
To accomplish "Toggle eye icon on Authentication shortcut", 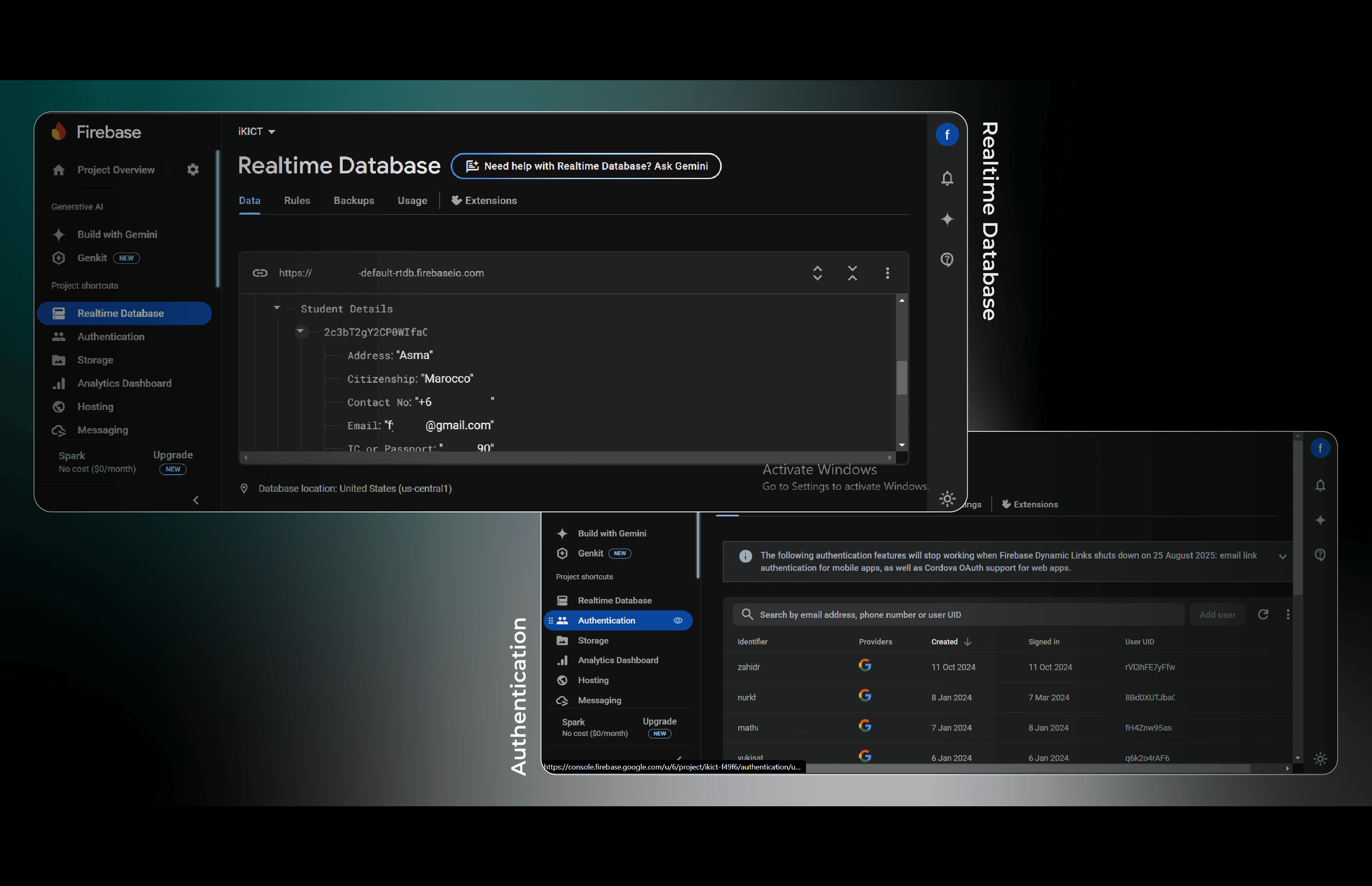I will coord(678,620).
